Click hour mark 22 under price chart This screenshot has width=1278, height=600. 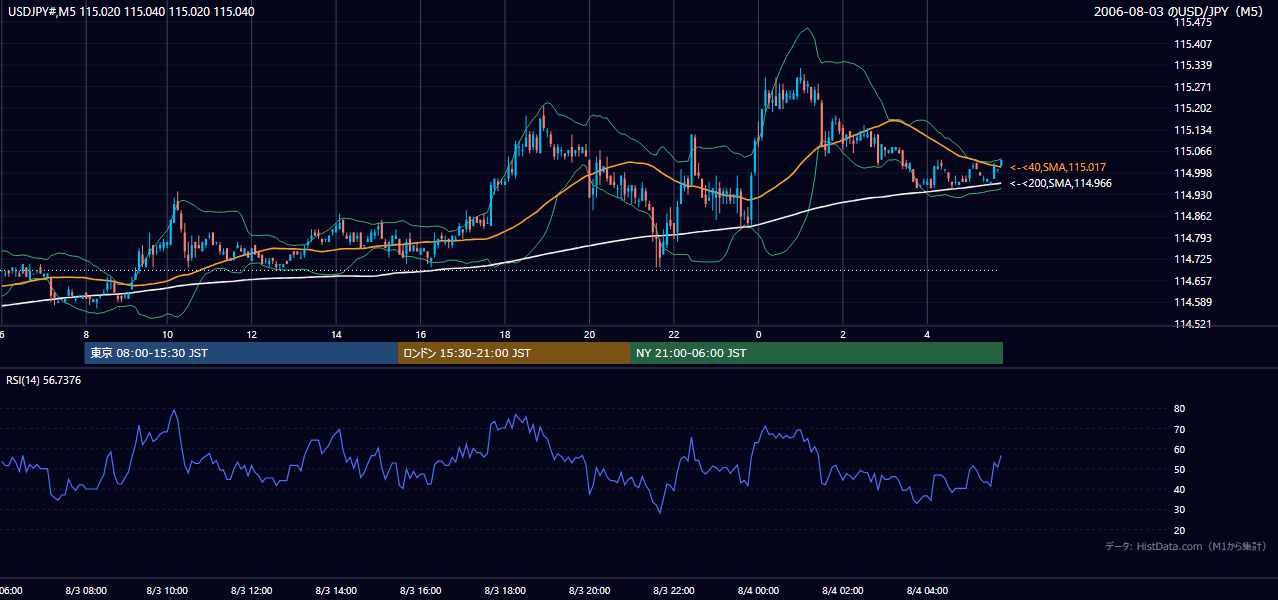(674, 335)
